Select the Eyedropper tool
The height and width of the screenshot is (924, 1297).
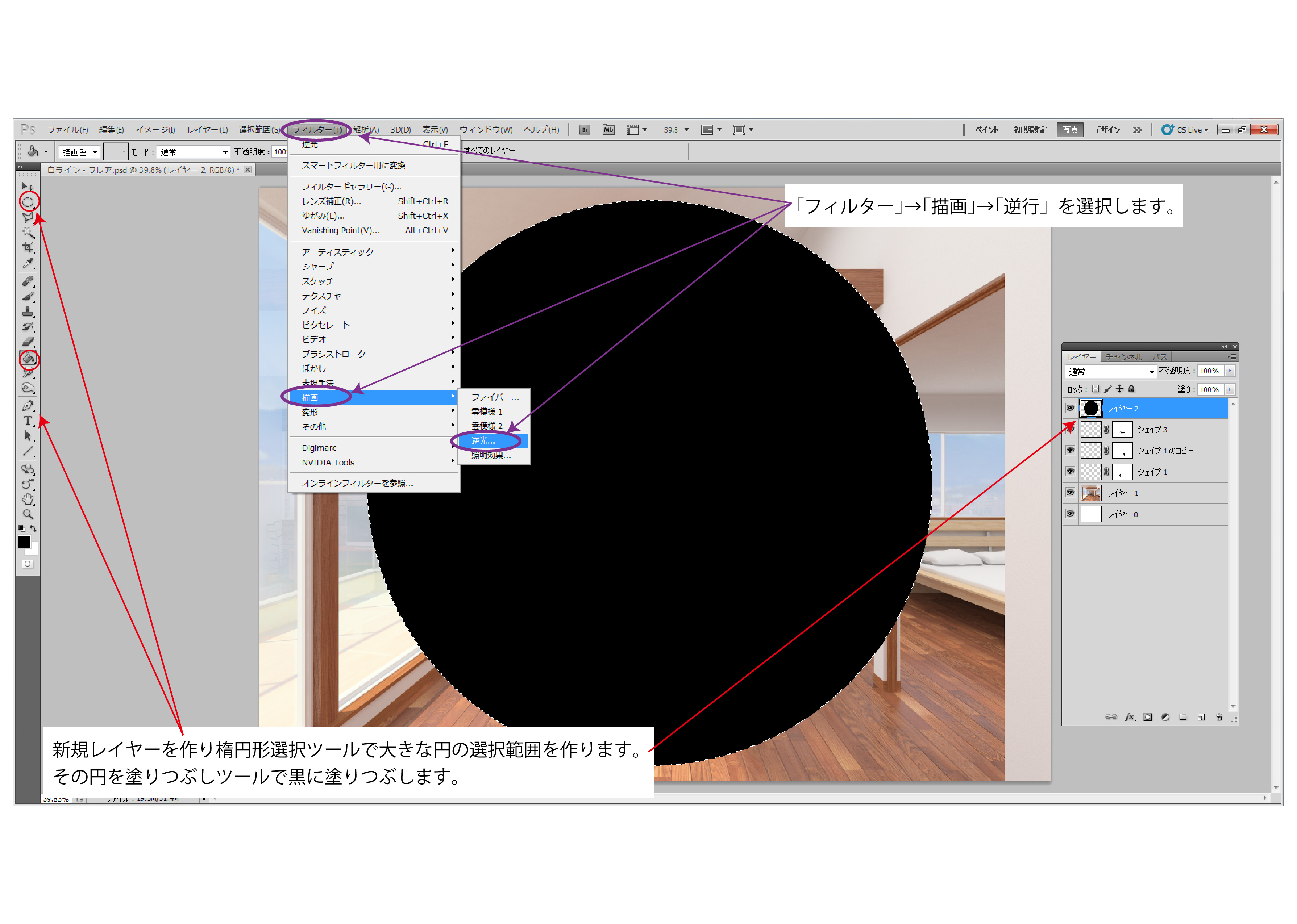[x=28, y=263]
